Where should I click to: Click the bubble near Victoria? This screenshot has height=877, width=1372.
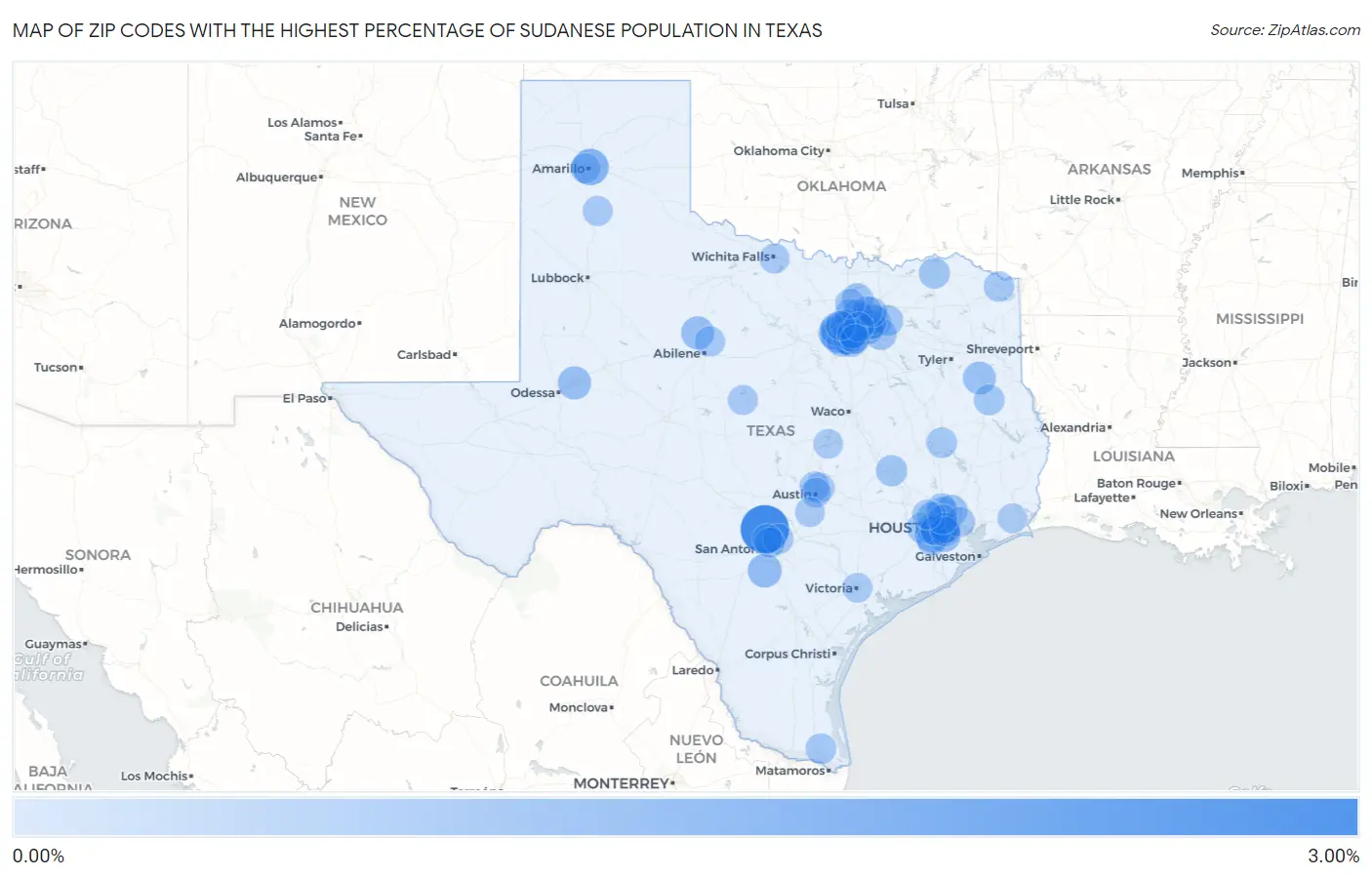(x=857, y=587)
